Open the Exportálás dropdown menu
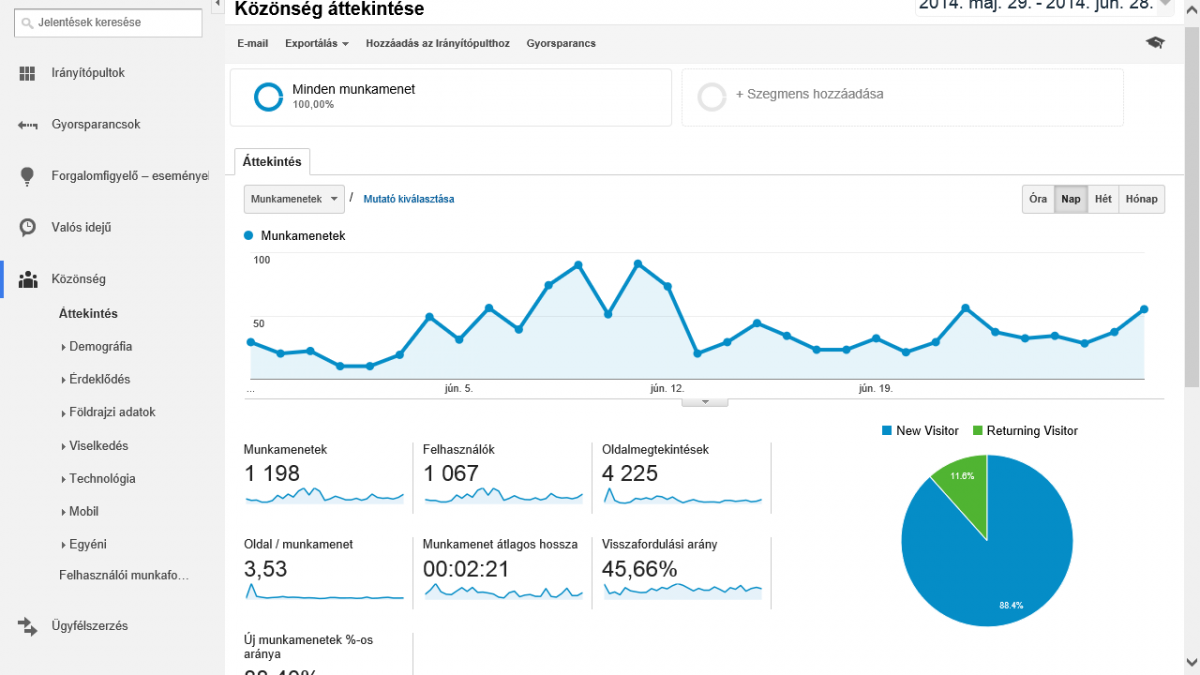The height and width of the screenshot is (675, 1200). click(x=316, y=43)
